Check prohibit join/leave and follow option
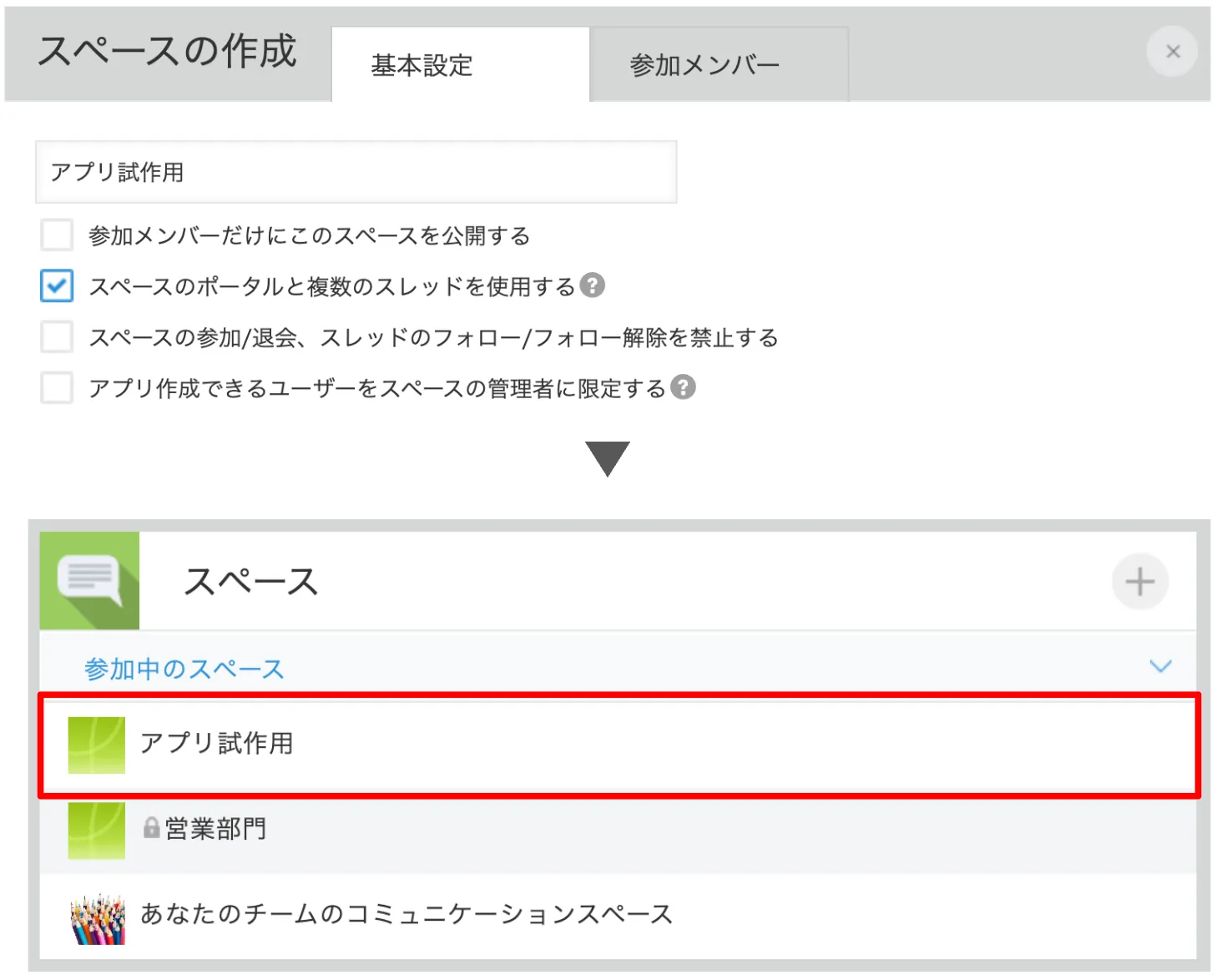This screenshot has height=980, width=1222. (57, 337)
